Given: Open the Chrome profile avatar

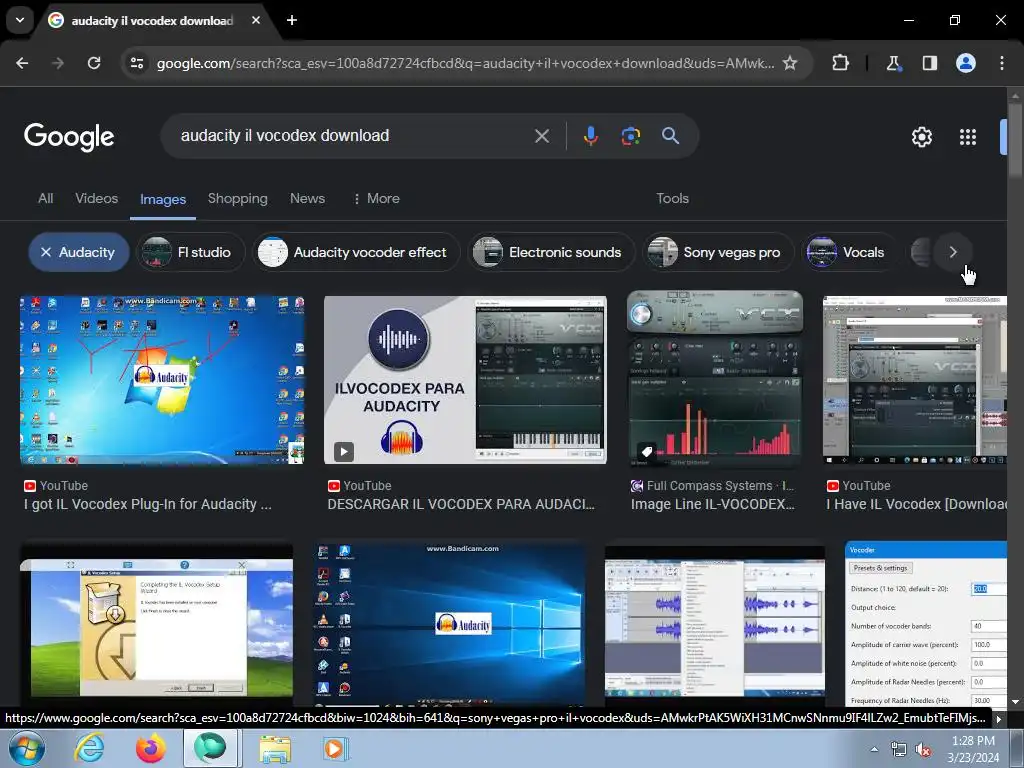Looking at the screenshot, I should pyautogui.click(x=966, y=63).
